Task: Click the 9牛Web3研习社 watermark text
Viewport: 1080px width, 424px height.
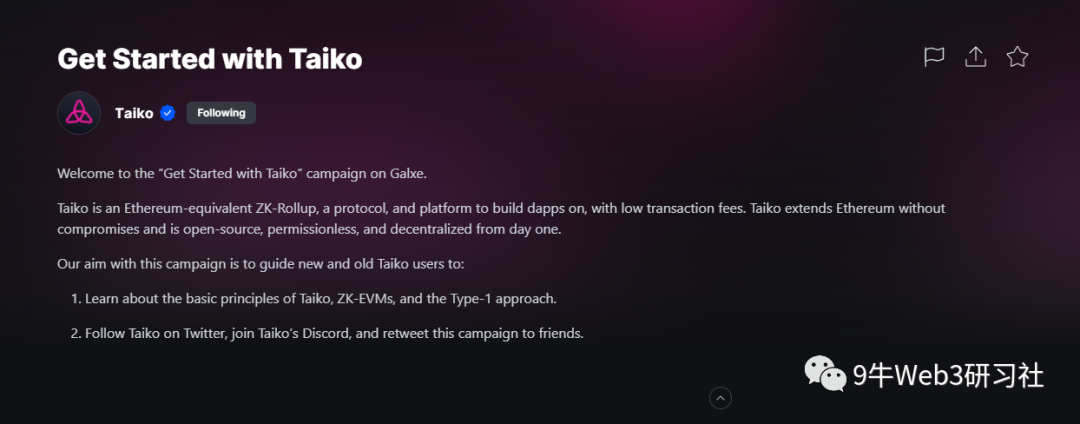Action: [947, 375]
